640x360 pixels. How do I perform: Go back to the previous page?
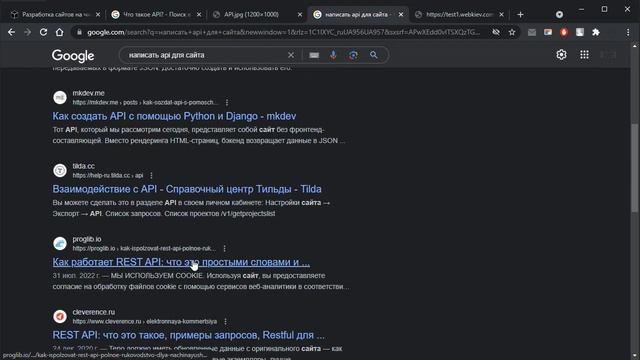click(x=11, y=32)
